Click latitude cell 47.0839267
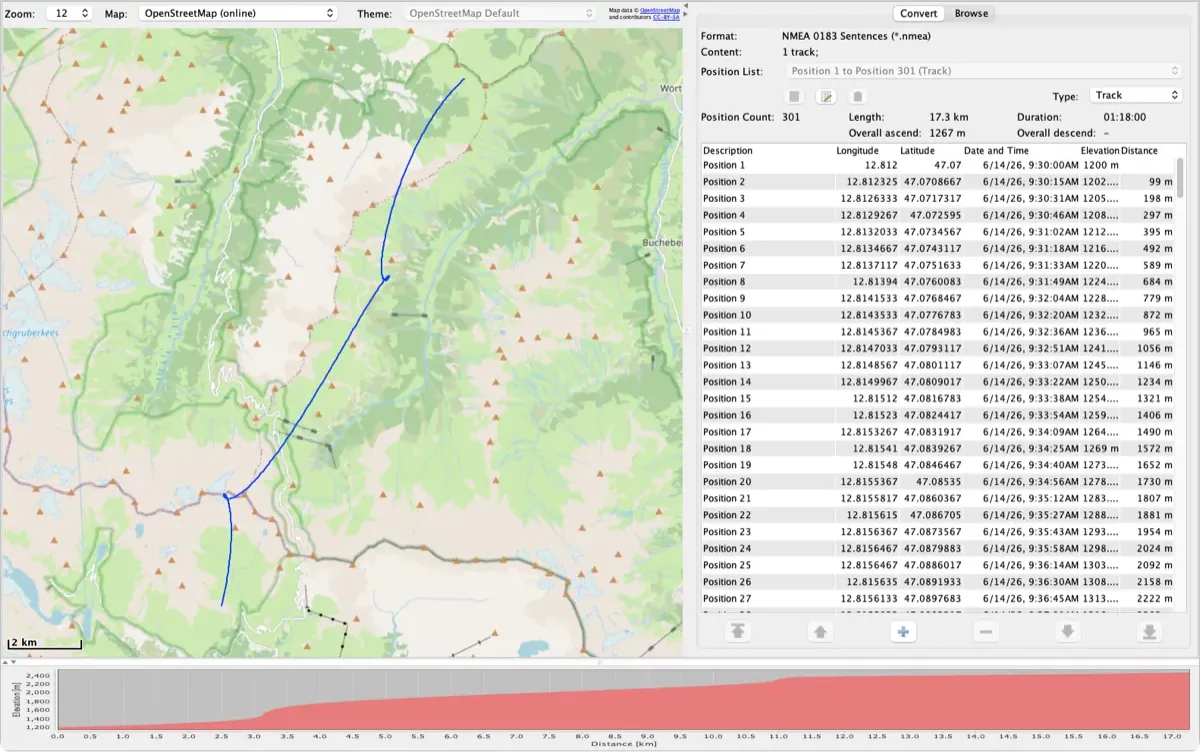 point(932,449)
